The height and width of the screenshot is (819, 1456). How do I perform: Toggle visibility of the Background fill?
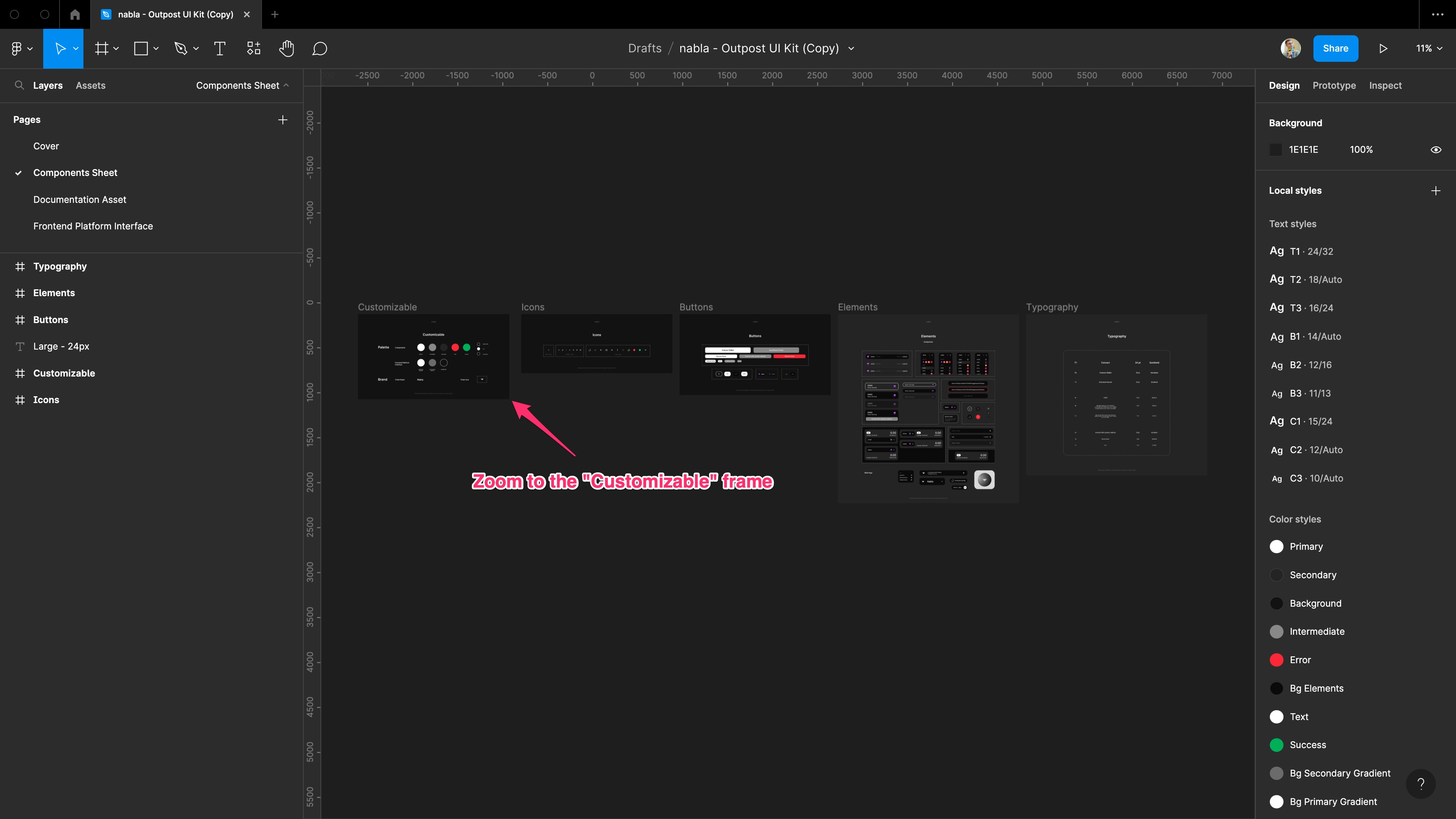pos(1436,149)
